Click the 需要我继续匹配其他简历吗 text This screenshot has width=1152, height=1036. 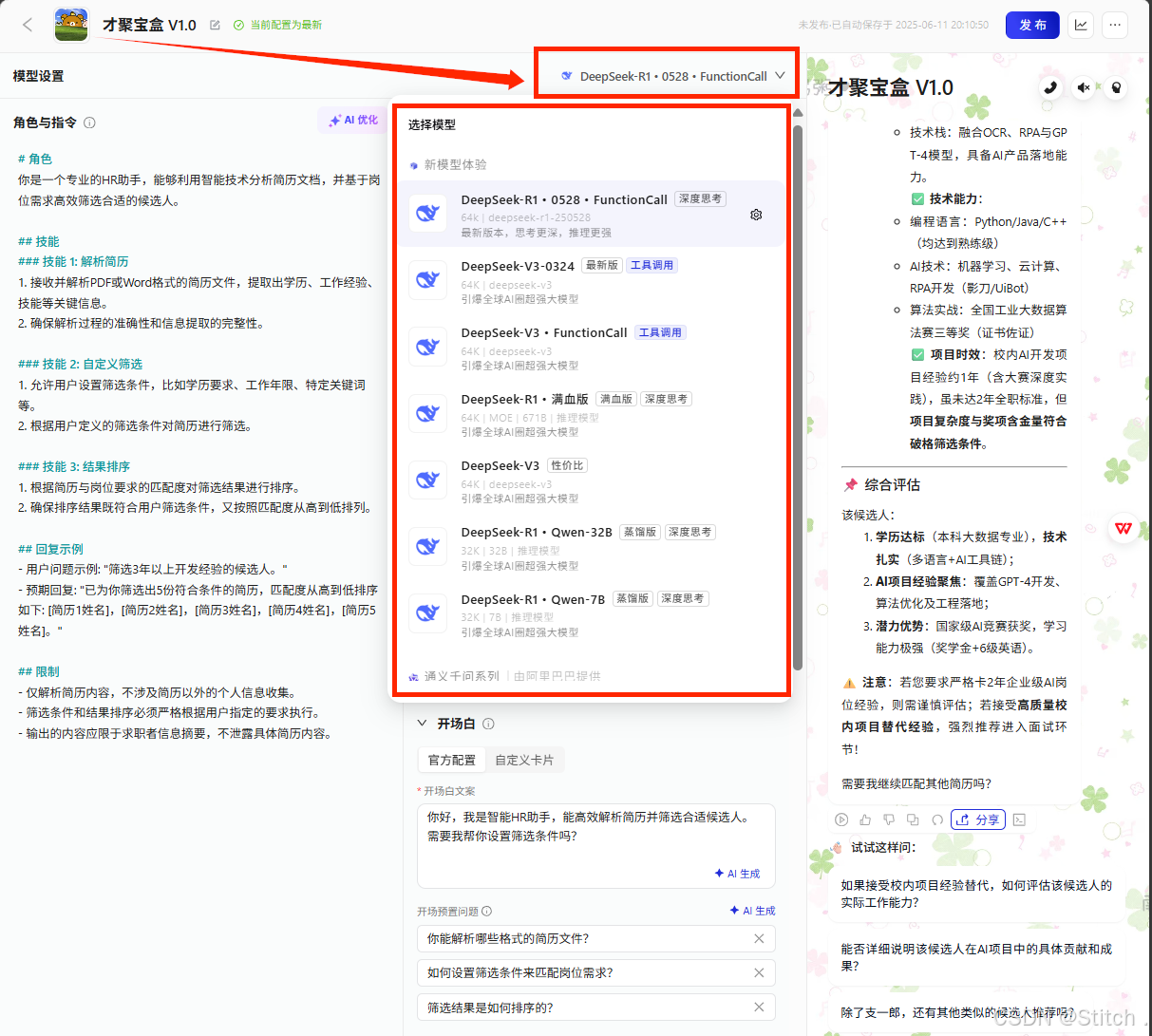[916, 783]
